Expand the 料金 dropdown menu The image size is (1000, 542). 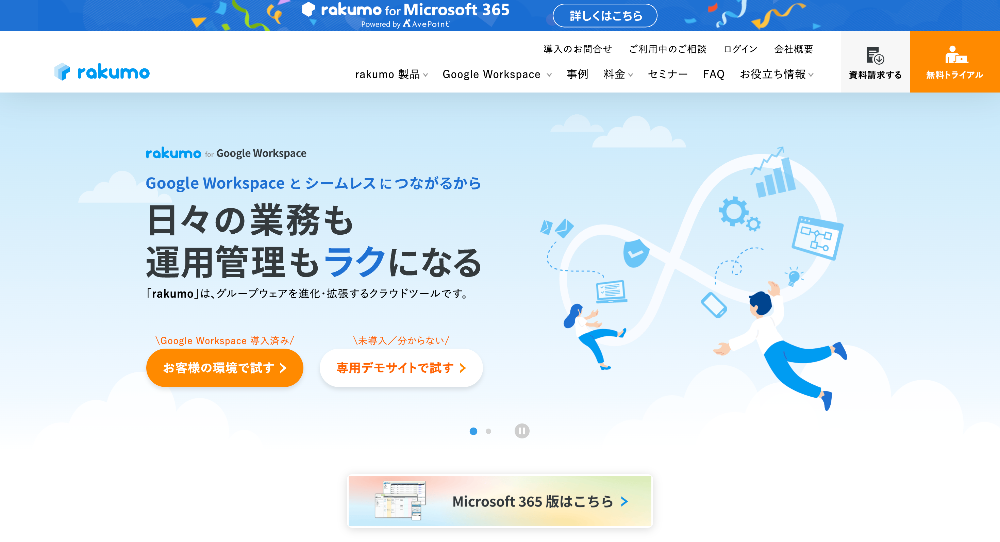point(618,74)
